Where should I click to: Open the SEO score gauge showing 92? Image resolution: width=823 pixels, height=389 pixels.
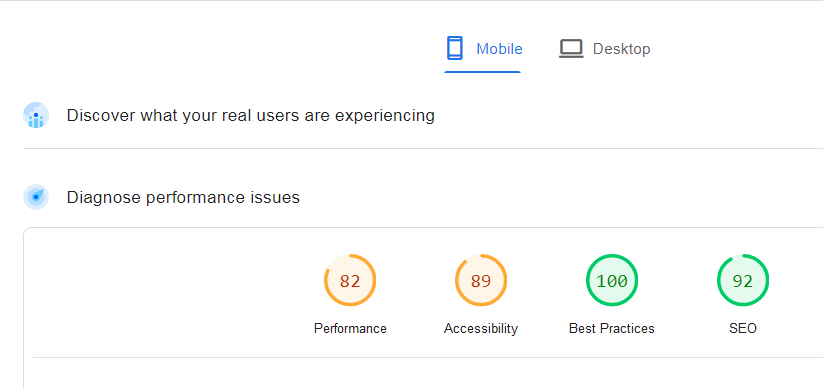[x=743, y=280]
